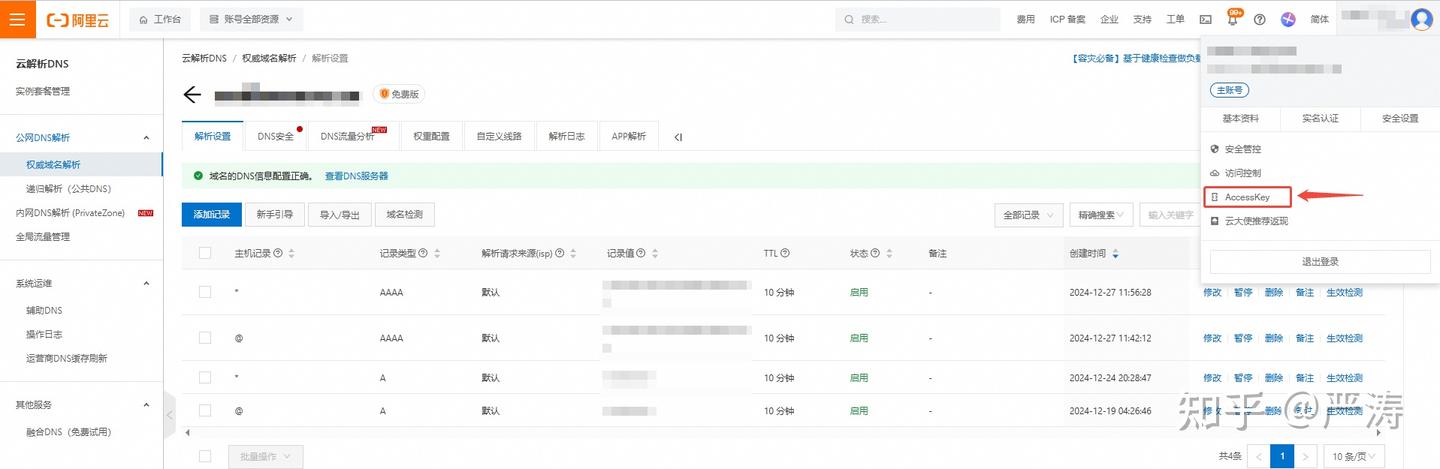Go to the next page arrow
The height and width of the screenshot is (469, 1440).
[x=1304, y=456]
